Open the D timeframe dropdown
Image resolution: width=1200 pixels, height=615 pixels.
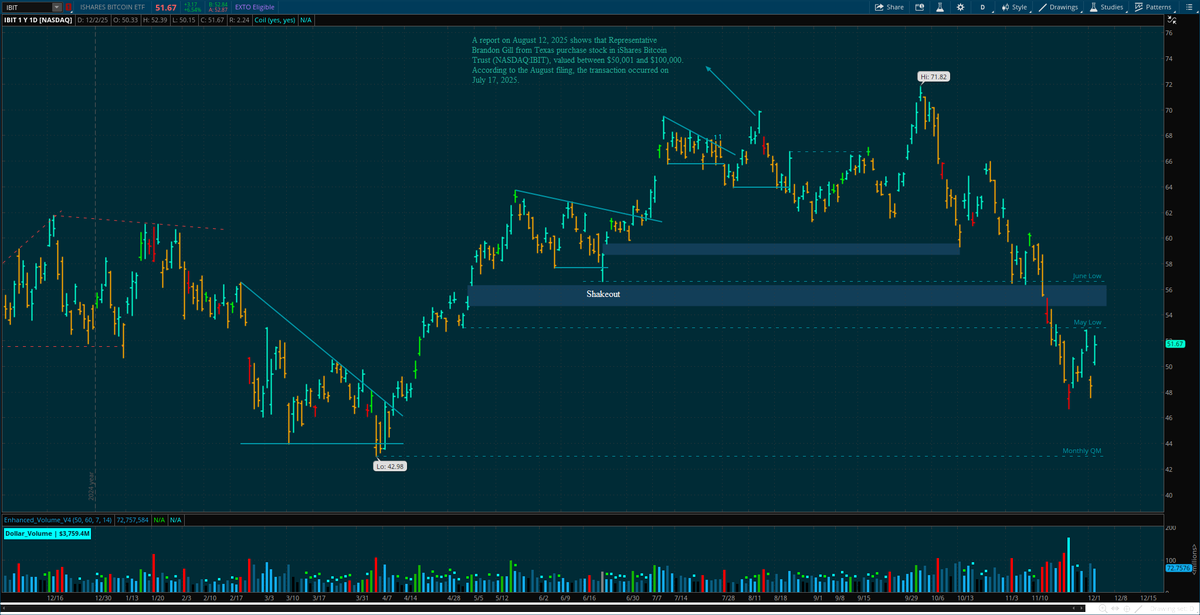pos(983,7)
